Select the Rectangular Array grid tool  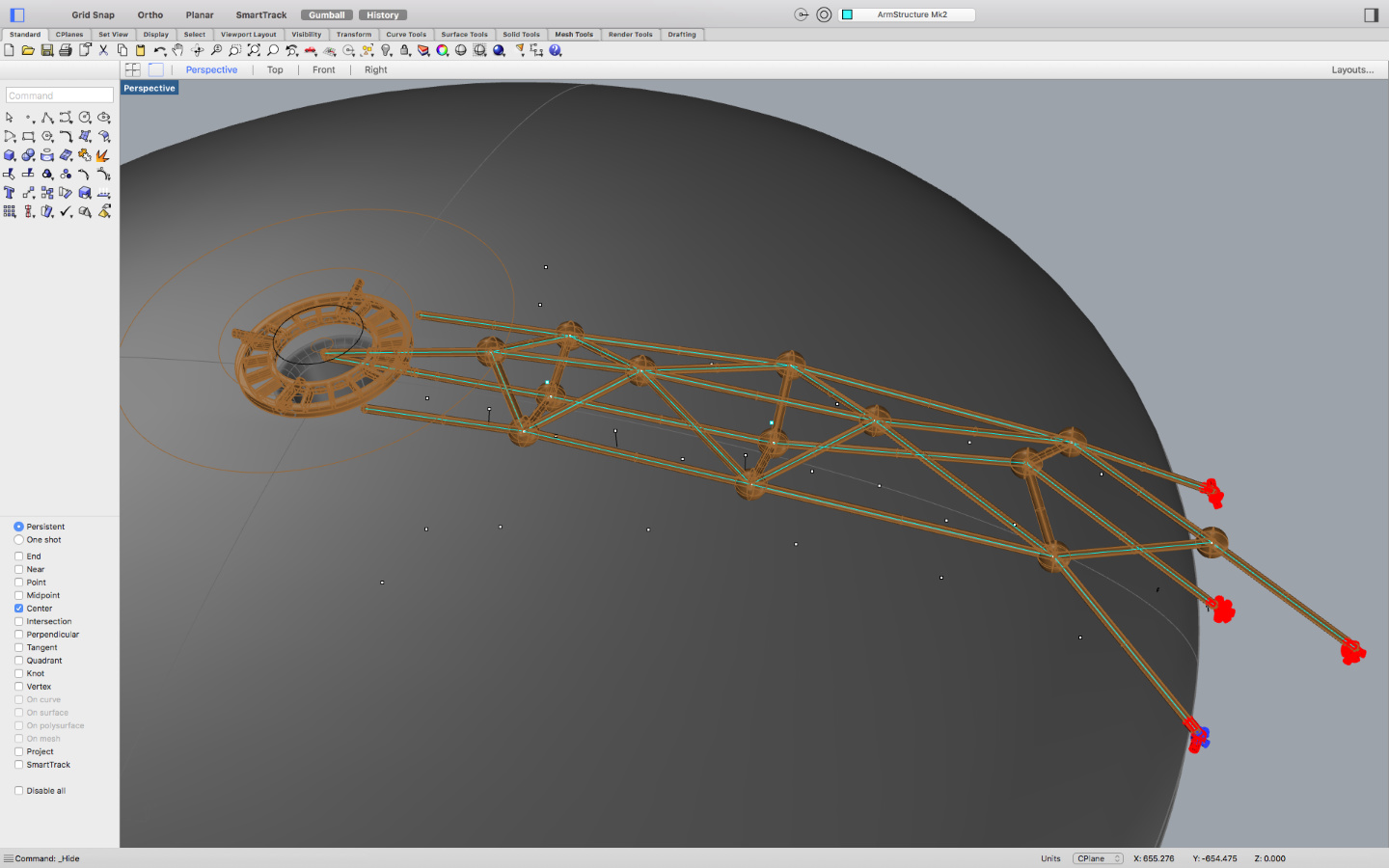coord(10,211)
